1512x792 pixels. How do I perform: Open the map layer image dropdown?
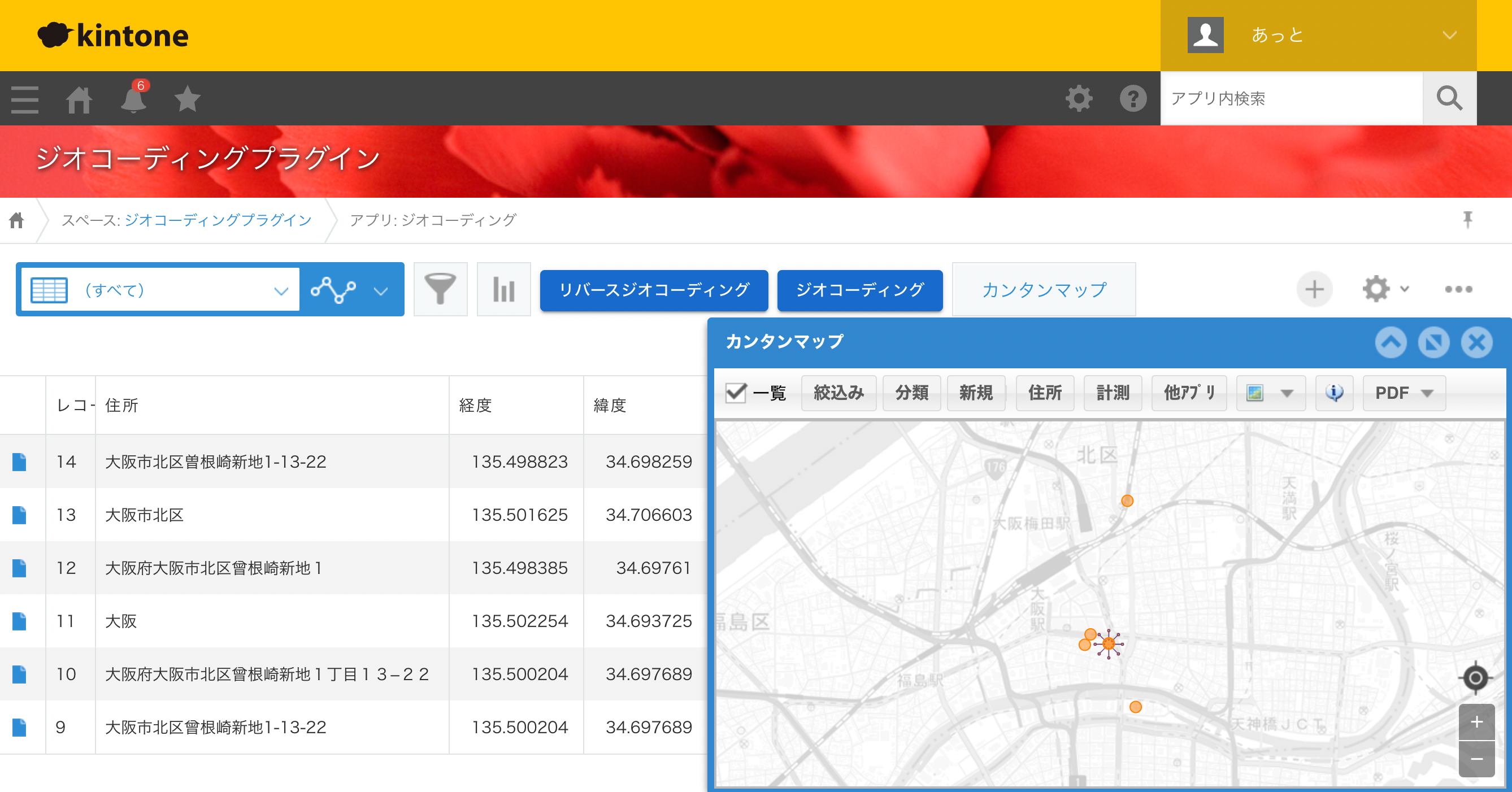(1270, 393)
